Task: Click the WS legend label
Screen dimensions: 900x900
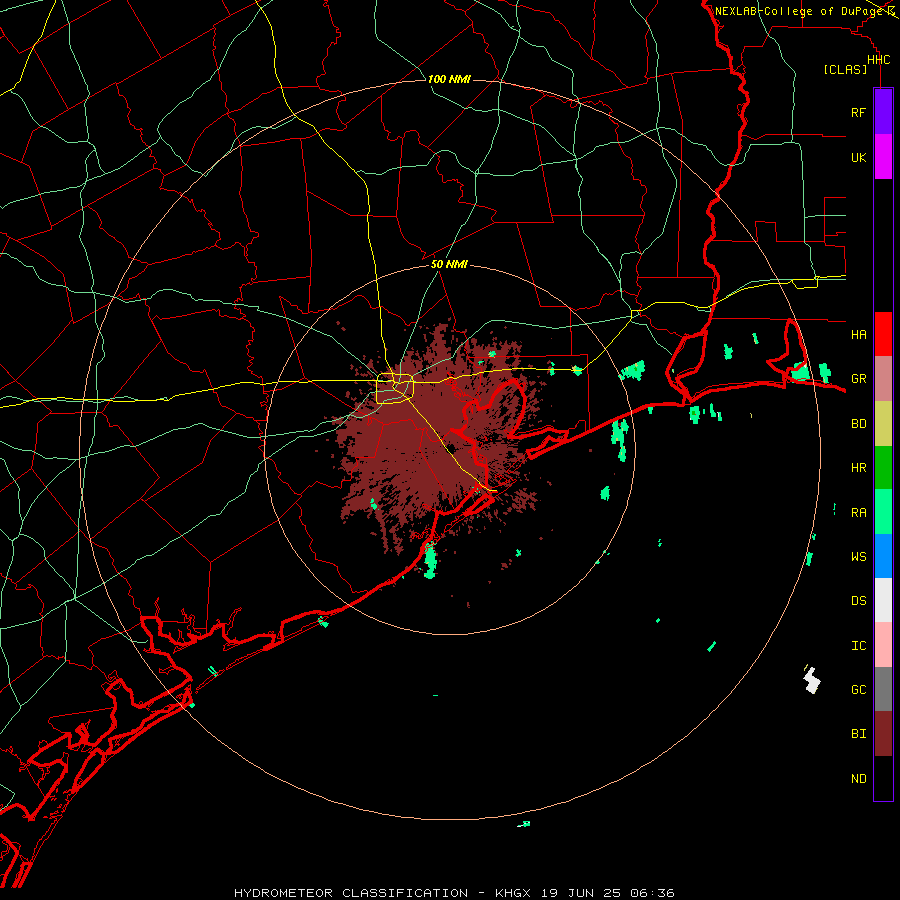Action: pos(858,556)
